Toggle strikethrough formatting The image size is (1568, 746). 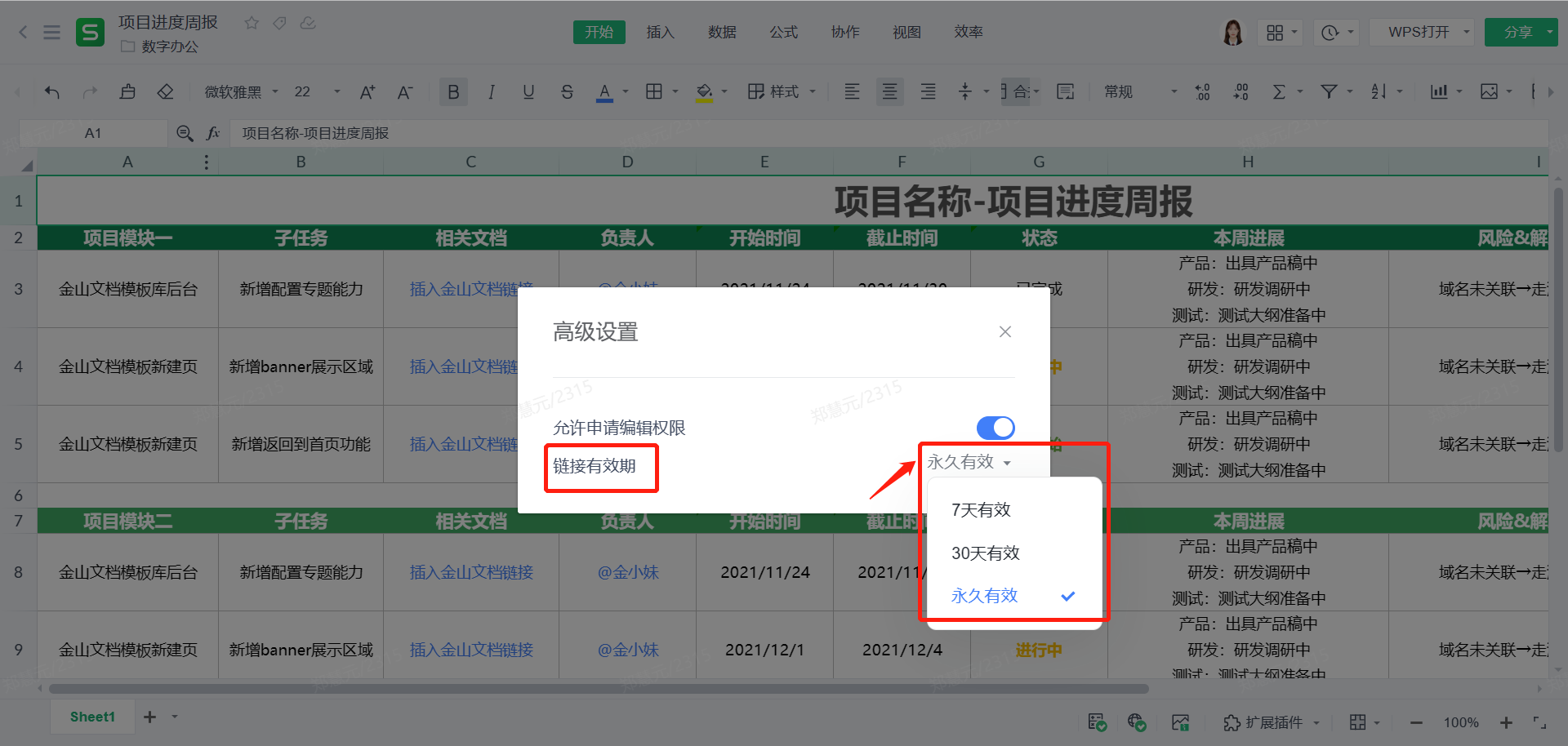tap(567, 92)
